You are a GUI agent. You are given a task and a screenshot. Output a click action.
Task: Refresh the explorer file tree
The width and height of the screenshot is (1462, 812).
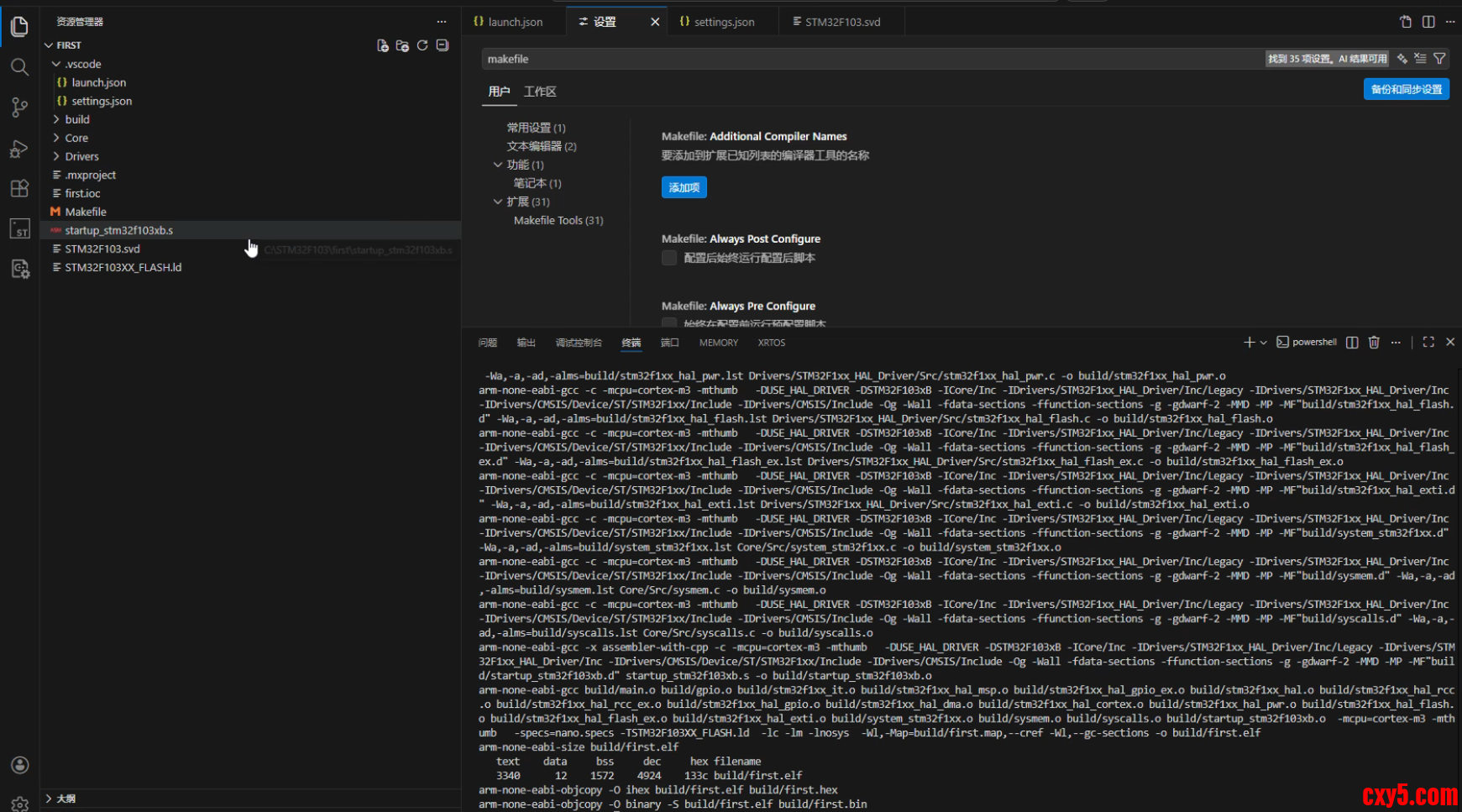422,45
